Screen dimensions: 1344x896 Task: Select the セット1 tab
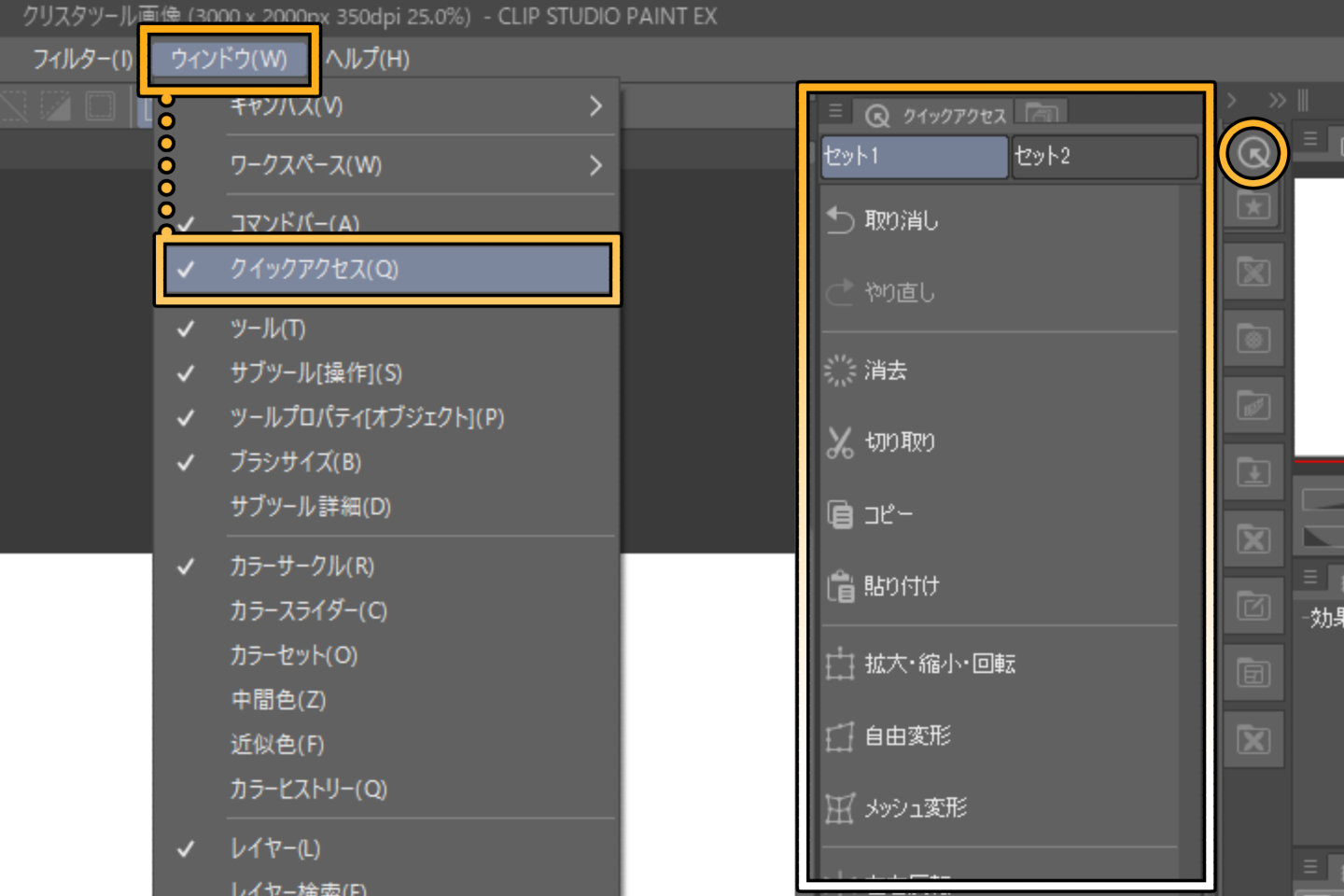tap(915, 156)
